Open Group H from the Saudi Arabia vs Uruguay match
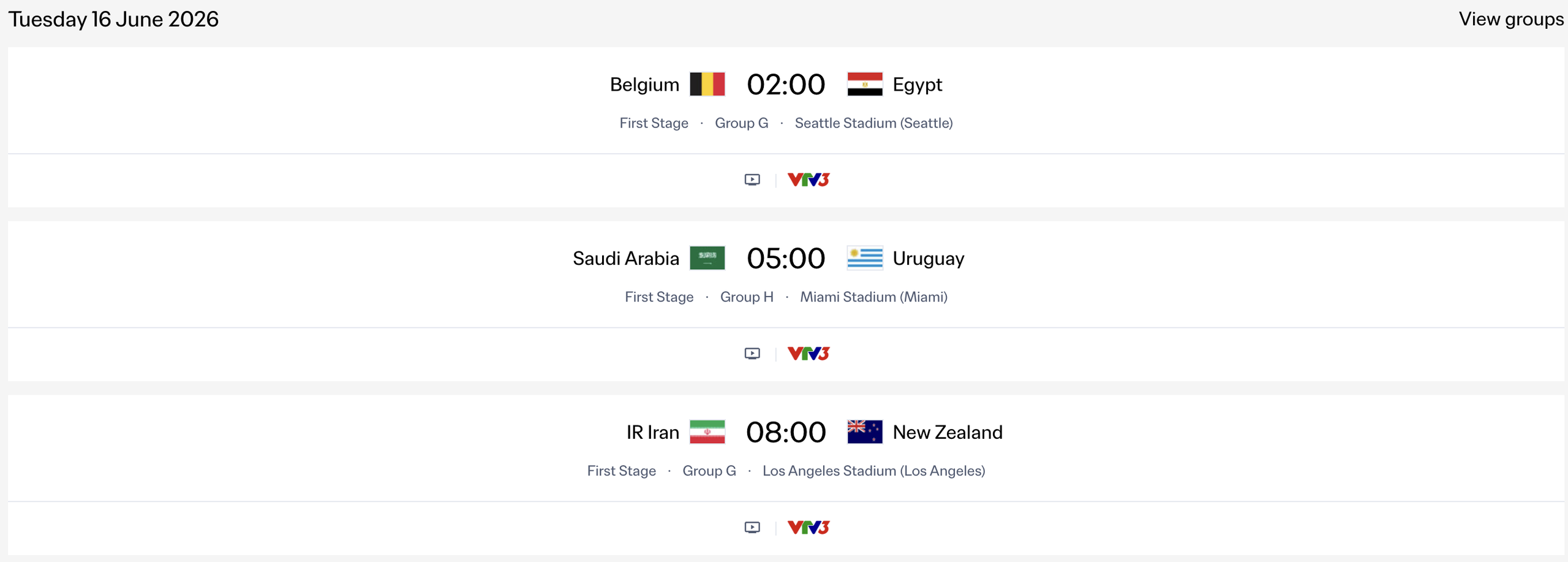 click(x=746, y=297)
